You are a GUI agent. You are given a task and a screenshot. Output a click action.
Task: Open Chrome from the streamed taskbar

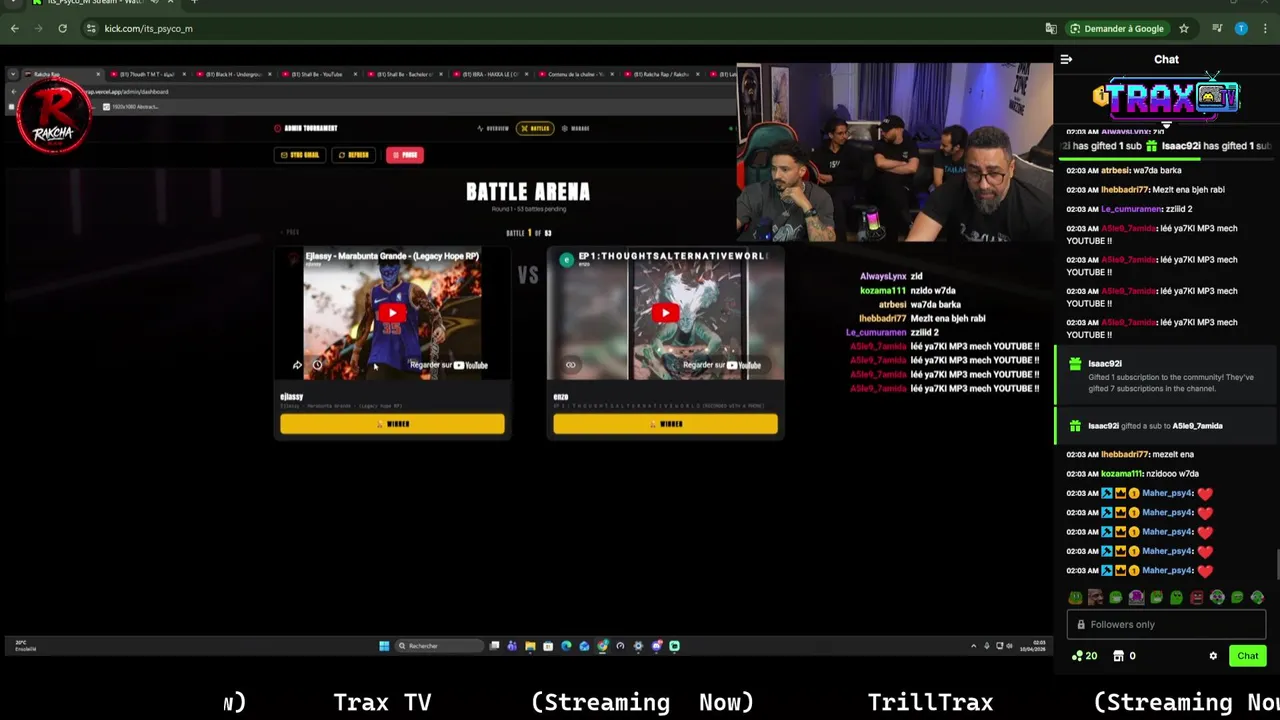click(x=602, y=646)
